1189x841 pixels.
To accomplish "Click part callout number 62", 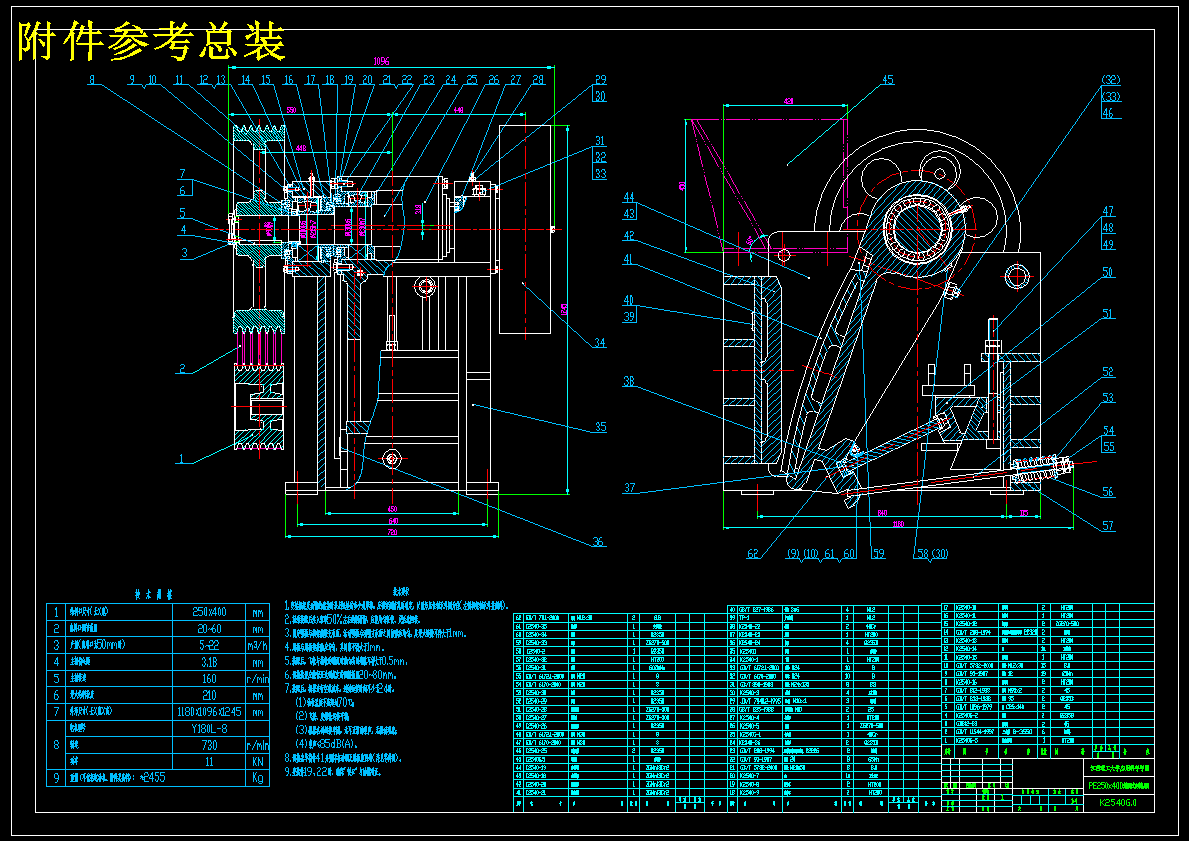I will (753, 554).
